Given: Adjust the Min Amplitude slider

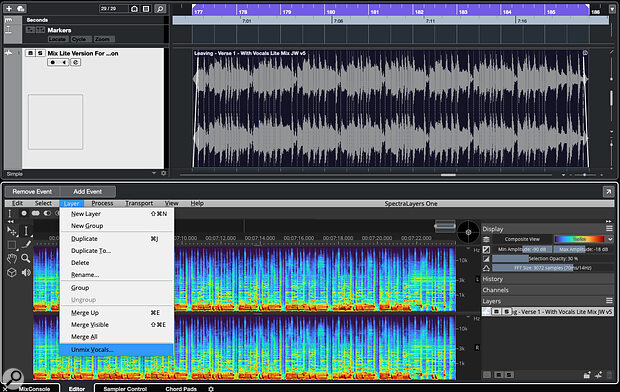Looking at the screenshot, I should [x=522, y=249].
